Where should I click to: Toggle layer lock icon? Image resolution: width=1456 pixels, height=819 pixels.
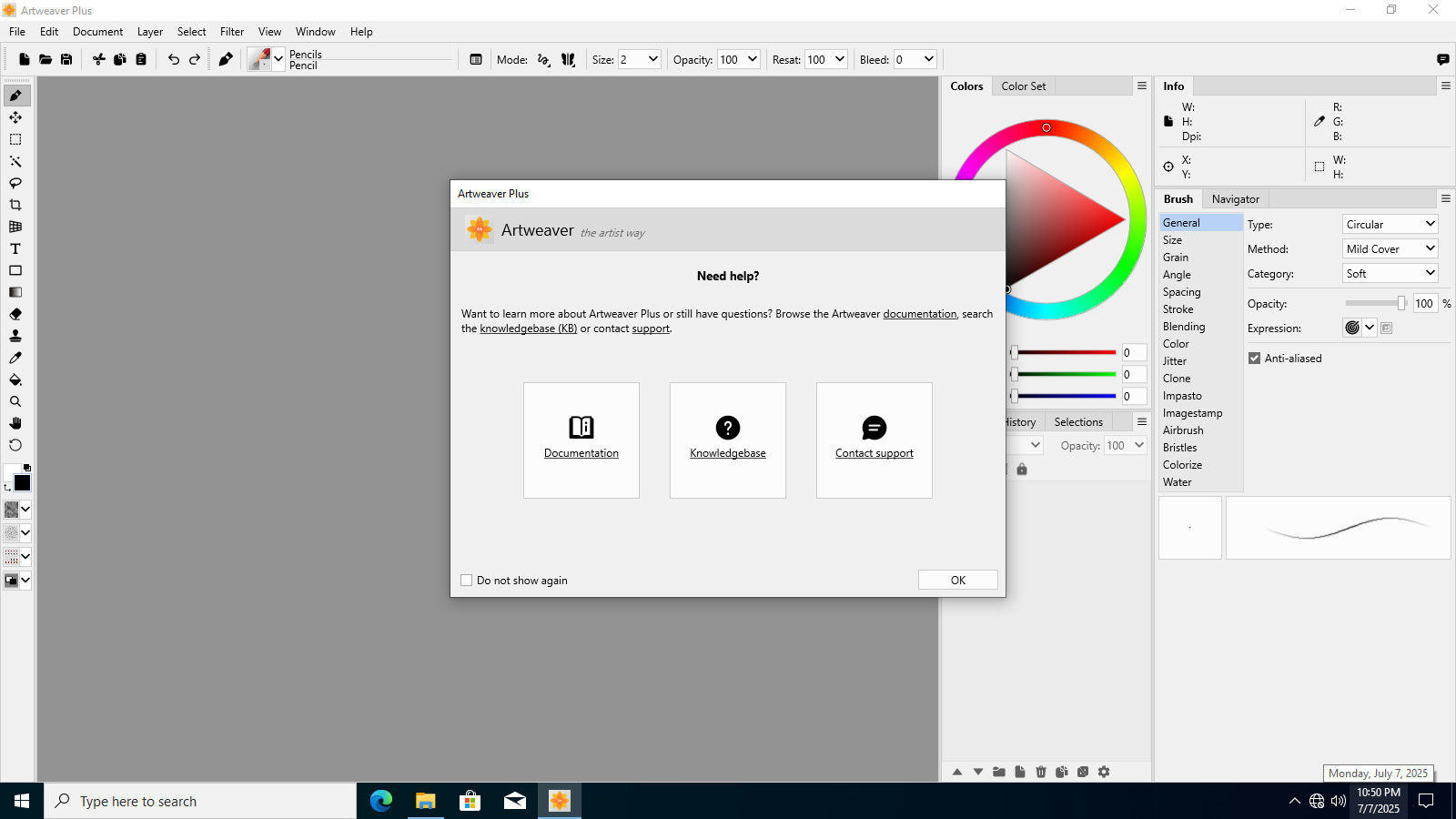1022,470
